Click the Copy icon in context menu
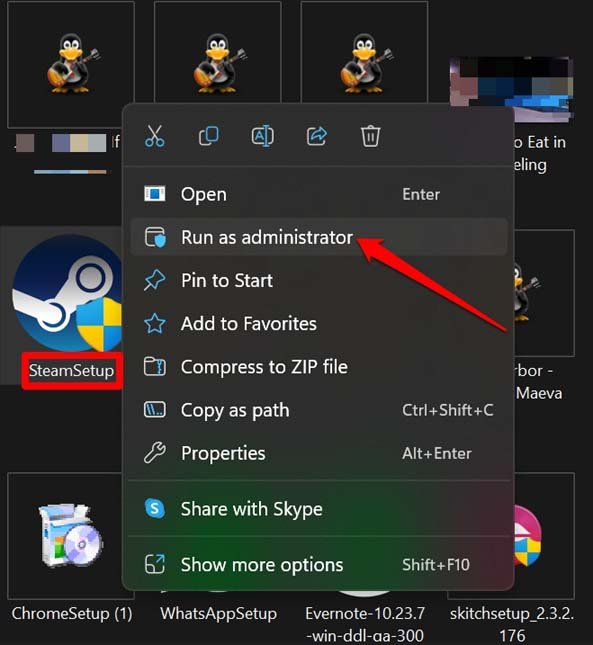Viewport: 593px width, 645px height. pos(208,136)
